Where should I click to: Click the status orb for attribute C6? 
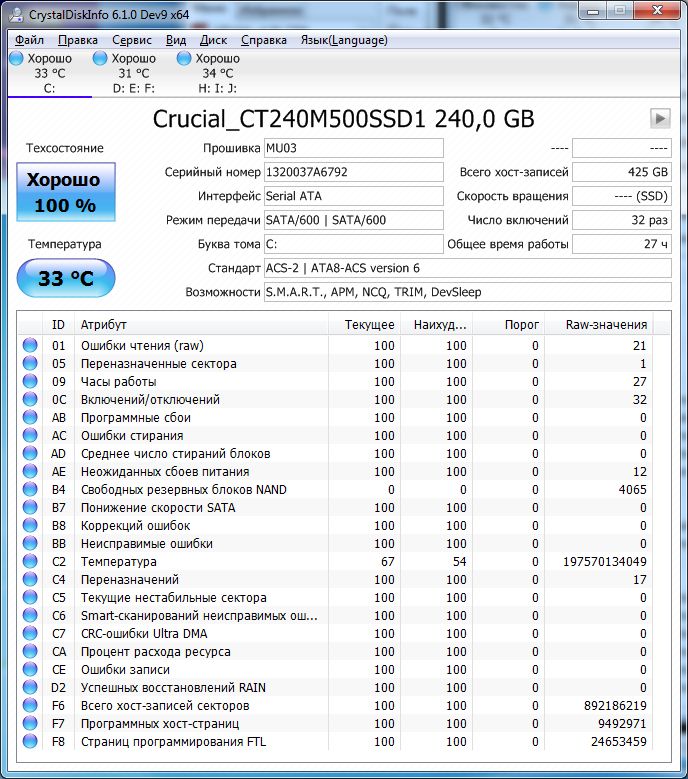pyautogui.click(x=30, y=615)
